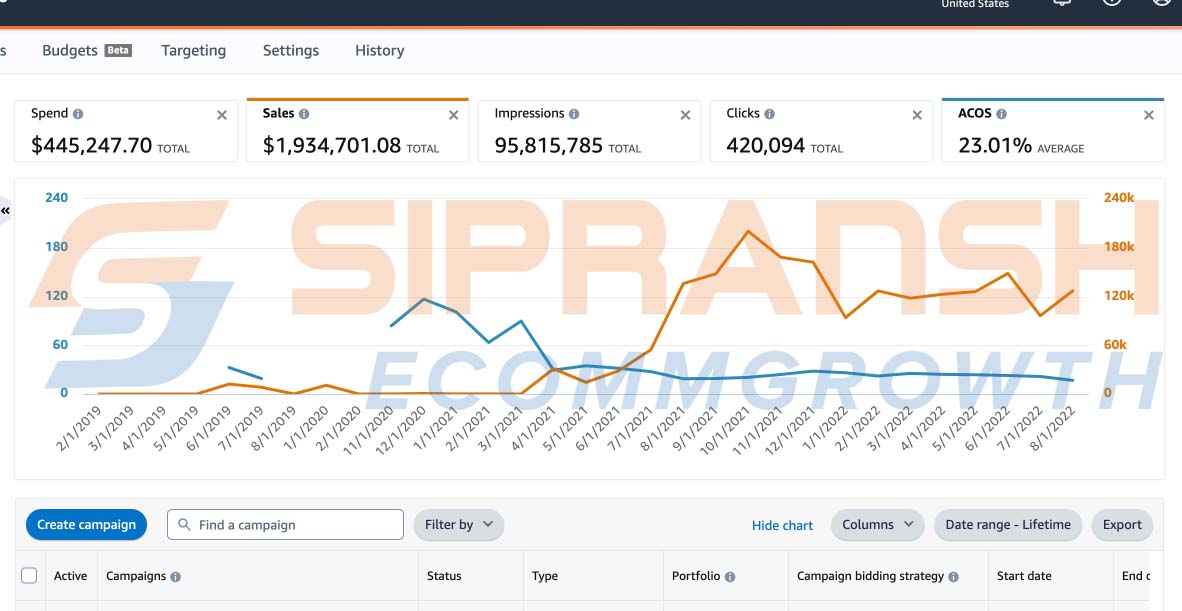Image resolution: width=1182 pixels, height=611 pixels.
Task: Click the Portfolio column info icon
Action: [730, 577]
